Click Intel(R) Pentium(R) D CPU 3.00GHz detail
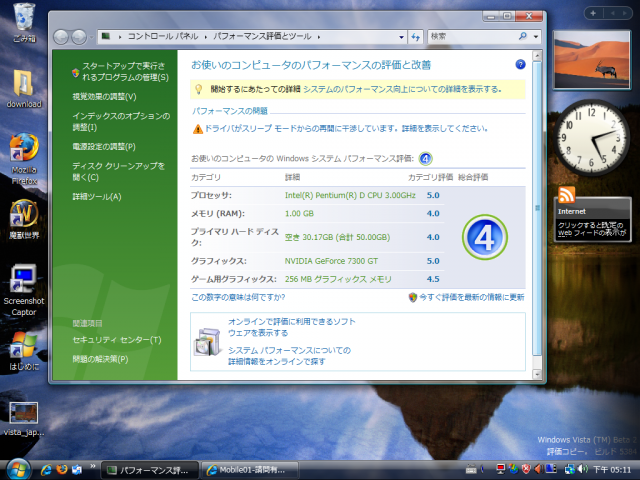This screenshot has height=480, width=640. coord(350,196)
